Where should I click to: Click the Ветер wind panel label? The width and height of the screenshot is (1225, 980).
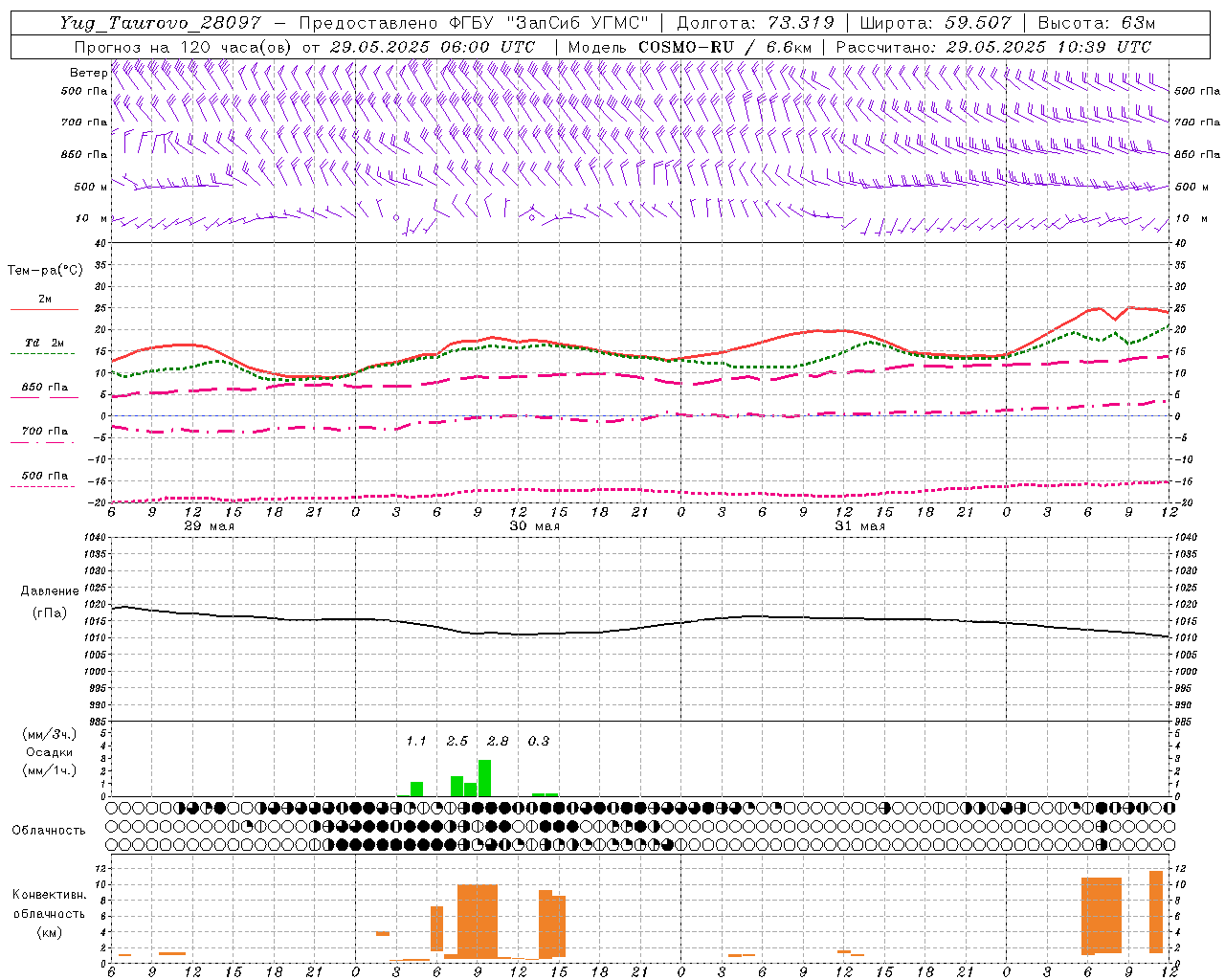click(88, 73)
